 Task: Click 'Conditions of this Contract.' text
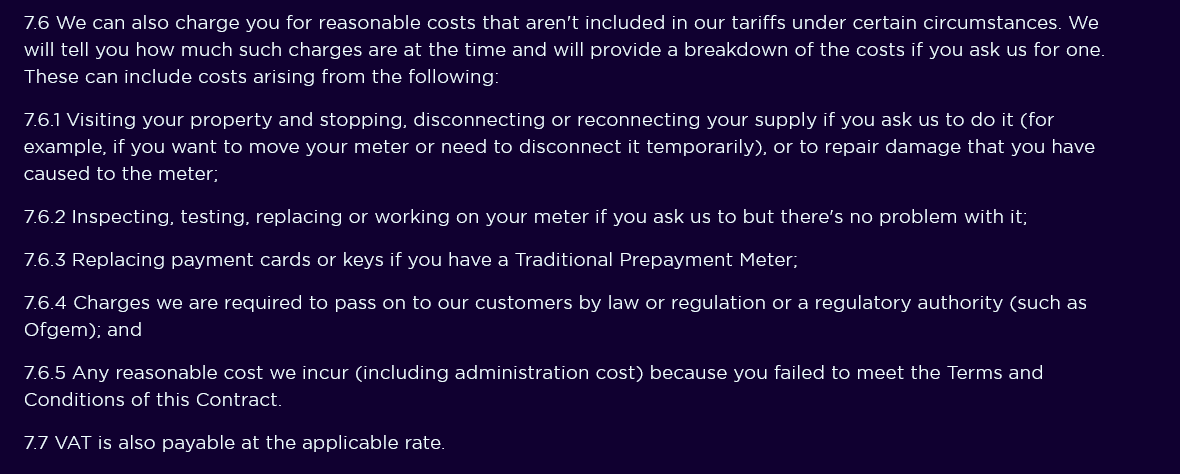(x=153, y=400)
